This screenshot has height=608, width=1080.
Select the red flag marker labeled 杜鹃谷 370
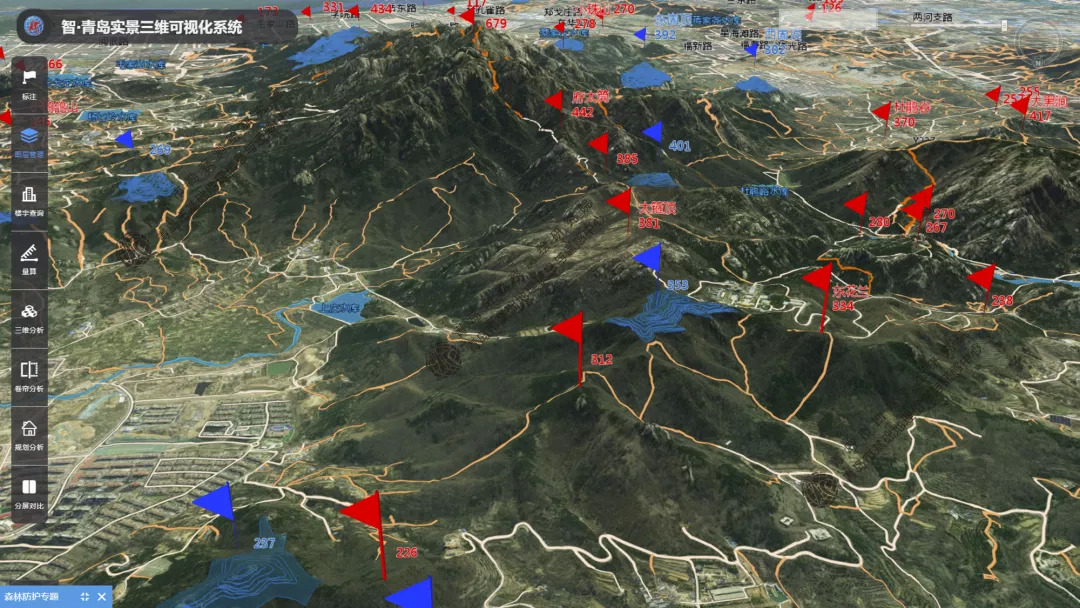[882, 111]
